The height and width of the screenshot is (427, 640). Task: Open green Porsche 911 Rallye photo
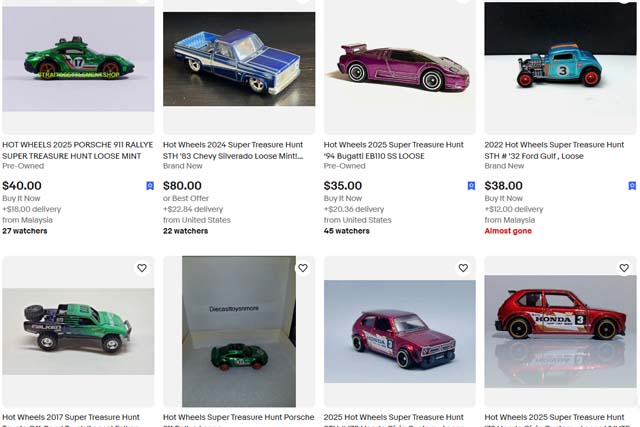click(x=78, y=60)
